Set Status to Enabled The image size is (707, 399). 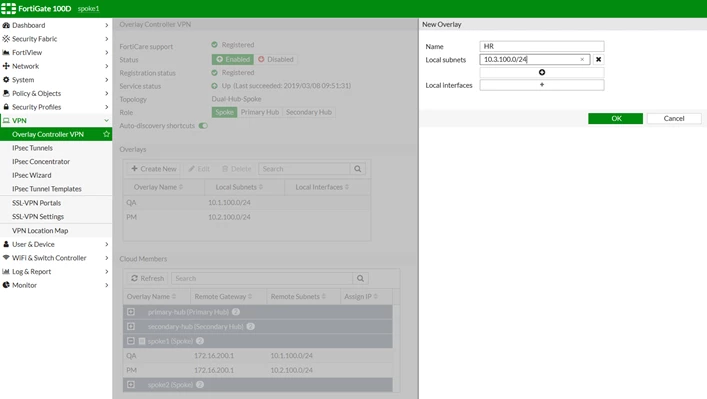pos(233,59)
